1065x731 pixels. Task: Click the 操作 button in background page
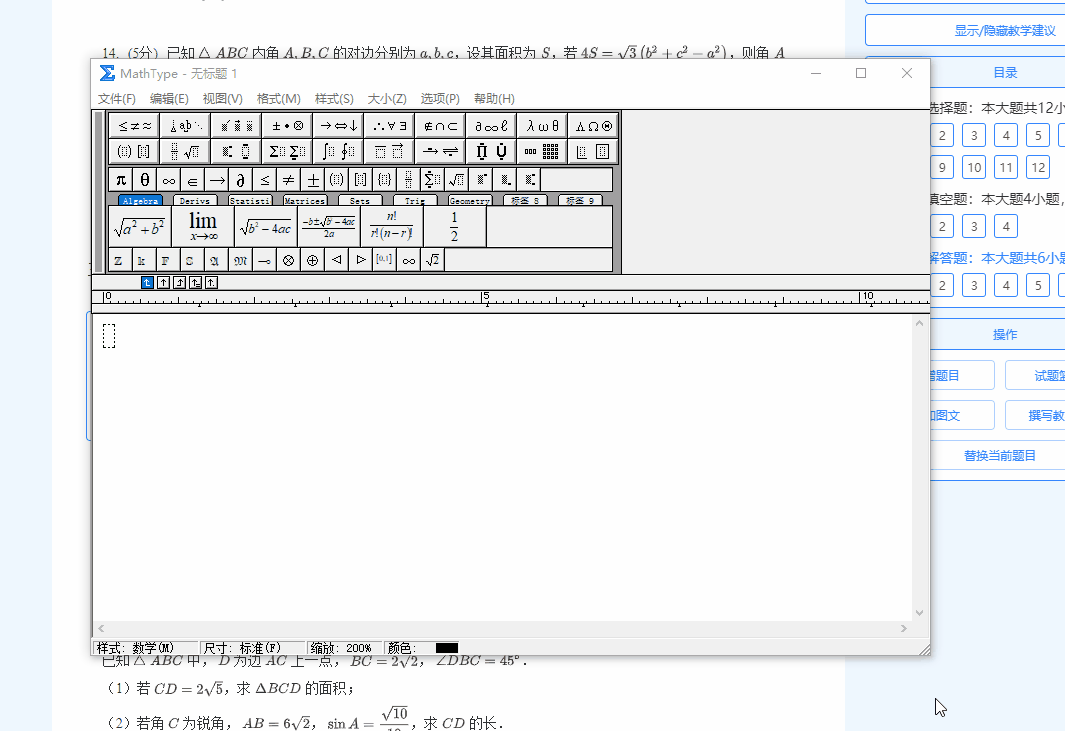point(1005,334)
